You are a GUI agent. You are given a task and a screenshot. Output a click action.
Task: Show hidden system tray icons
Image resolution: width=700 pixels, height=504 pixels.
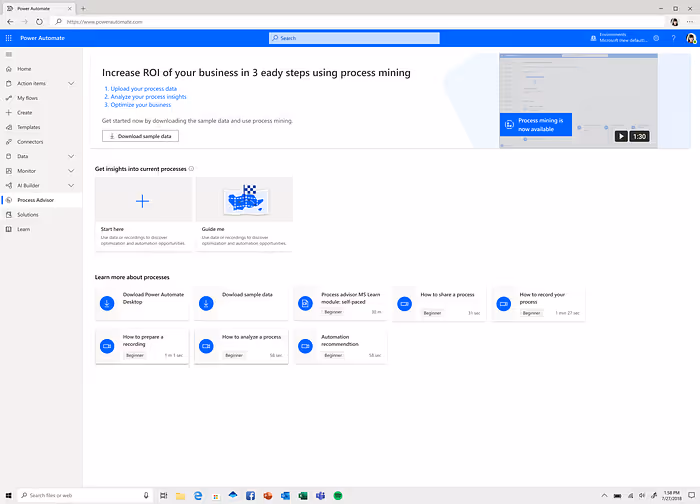coord(604,496)
